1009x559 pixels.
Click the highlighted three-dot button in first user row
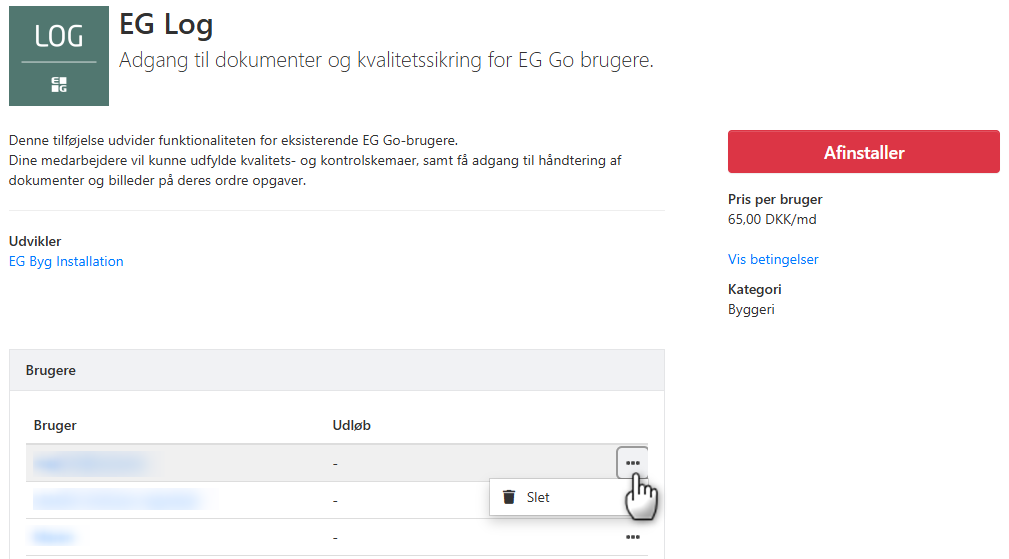tap(632, 463)
